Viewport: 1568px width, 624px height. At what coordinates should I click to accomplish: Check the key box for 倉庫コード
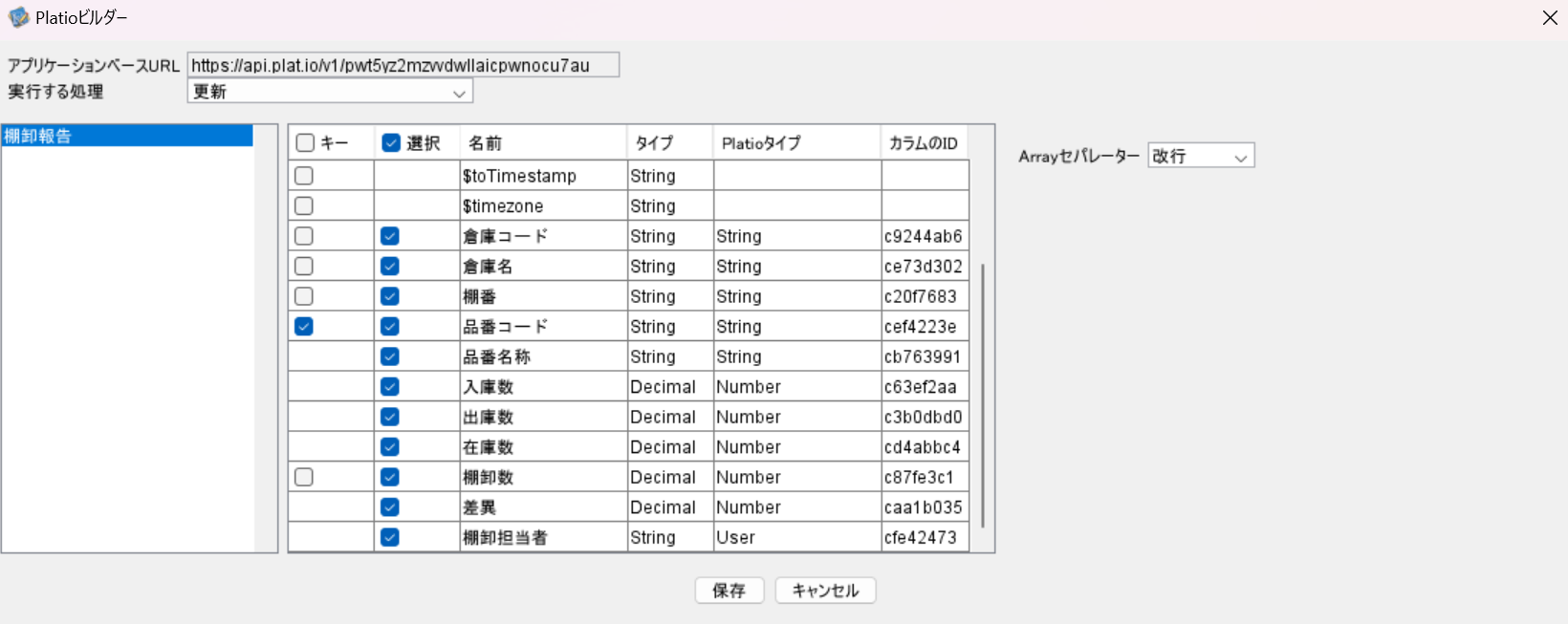304,236
